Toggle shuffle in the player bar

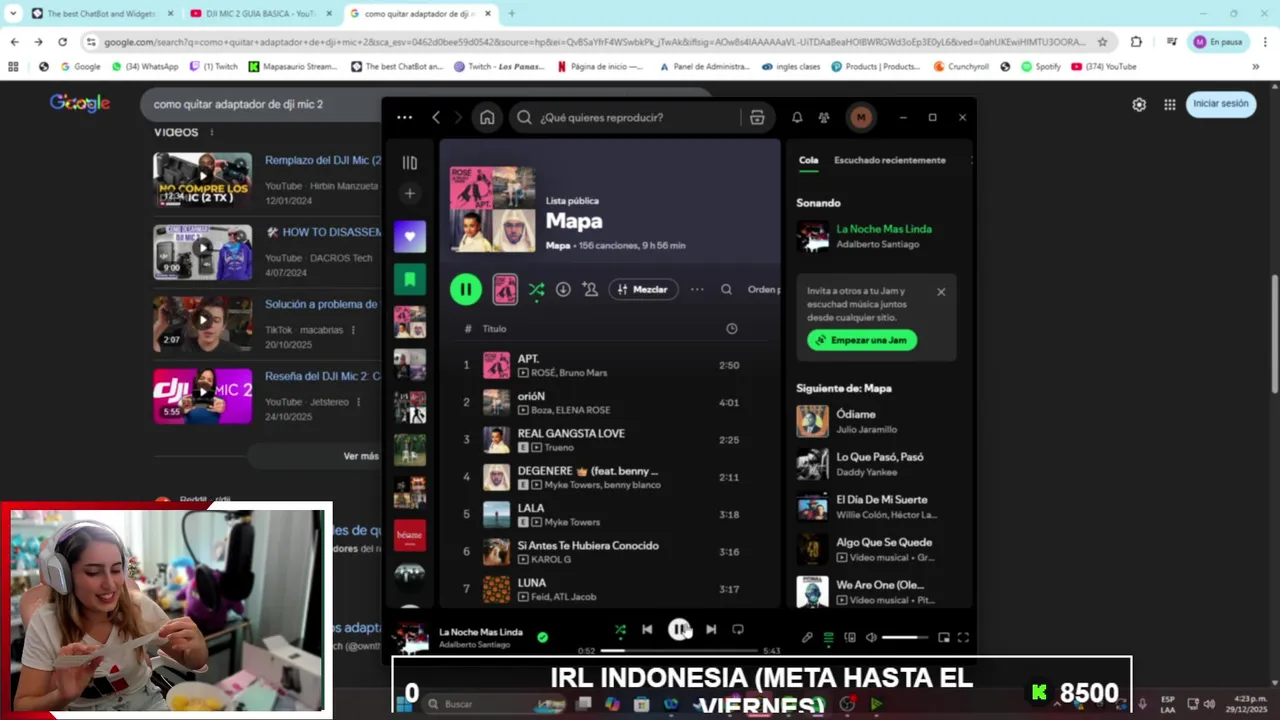point(620,629)
